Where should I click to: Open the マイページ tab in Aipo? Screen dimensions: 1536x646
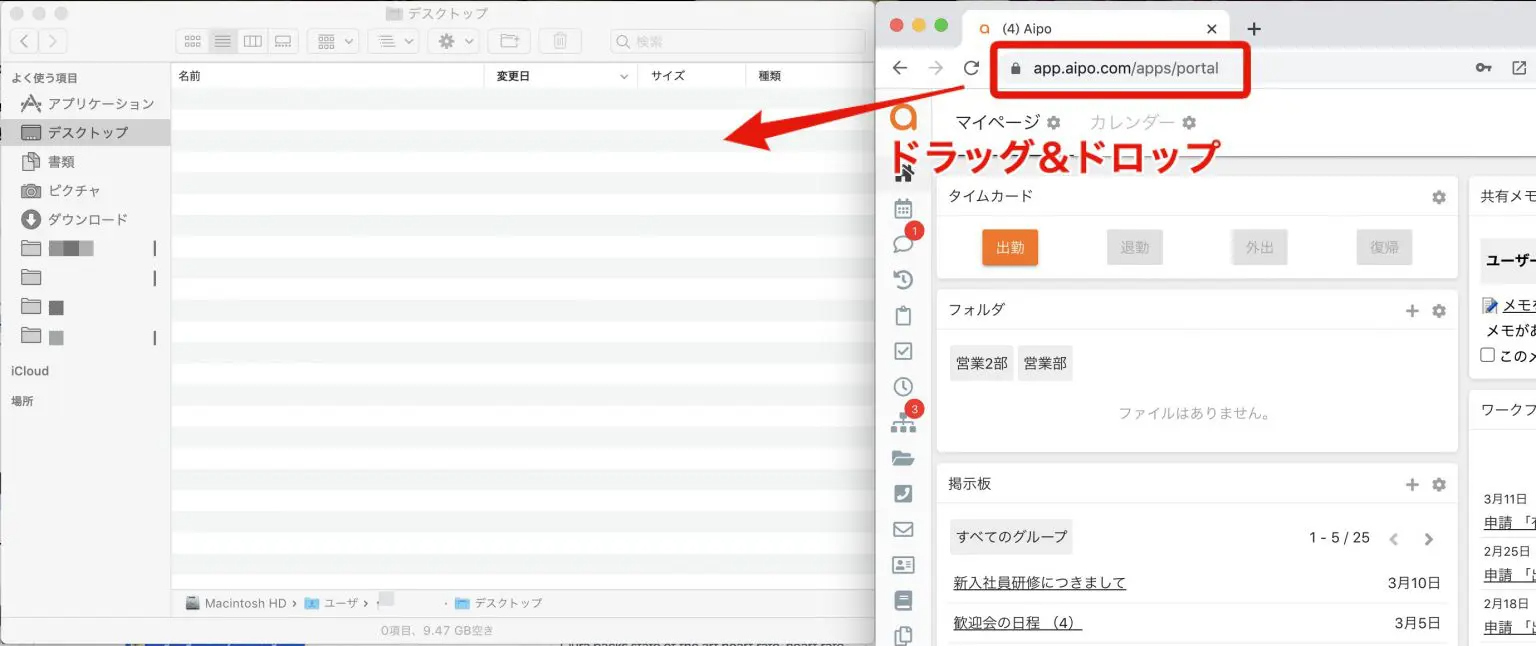[x=998, y=122]
